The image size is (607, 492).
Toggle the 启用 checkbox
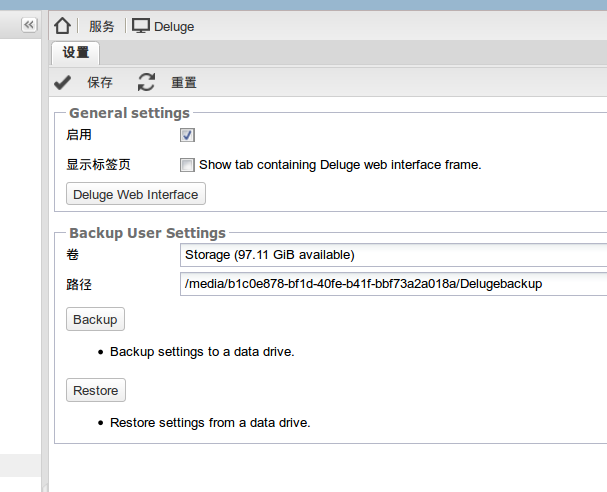[187, 135]
